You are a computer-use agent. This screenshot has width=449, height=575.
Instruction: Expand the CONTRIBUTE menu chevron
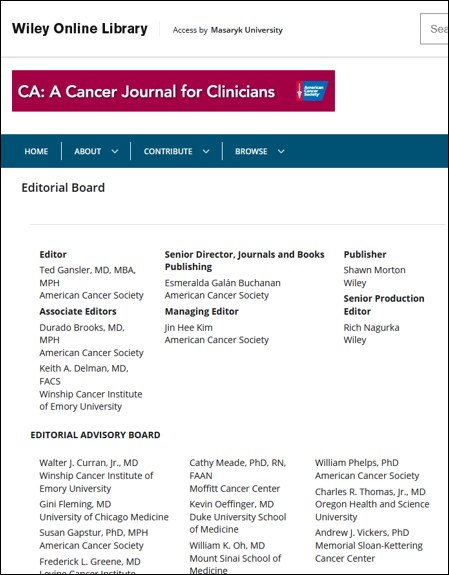pos(206,151)
